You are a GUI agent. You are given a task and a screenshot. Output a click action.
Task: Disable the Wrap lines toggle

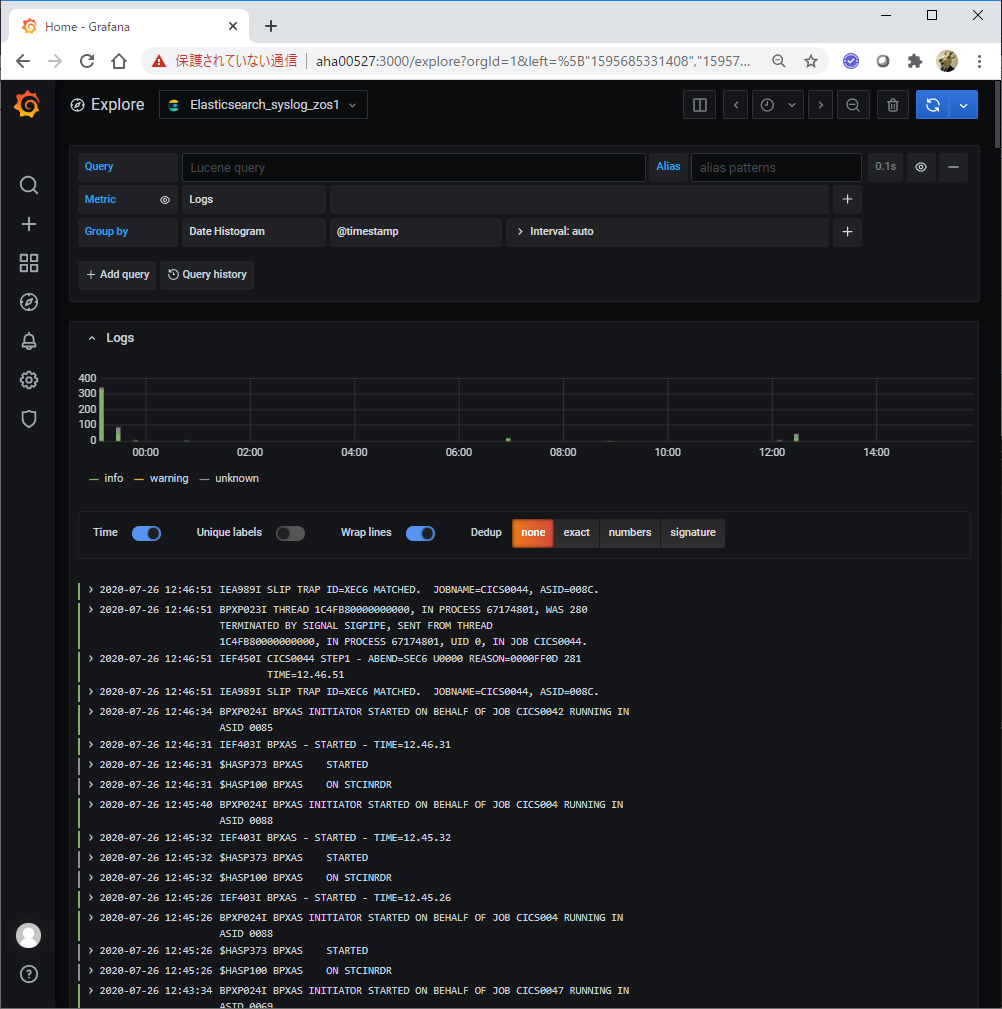coord(420,533)
